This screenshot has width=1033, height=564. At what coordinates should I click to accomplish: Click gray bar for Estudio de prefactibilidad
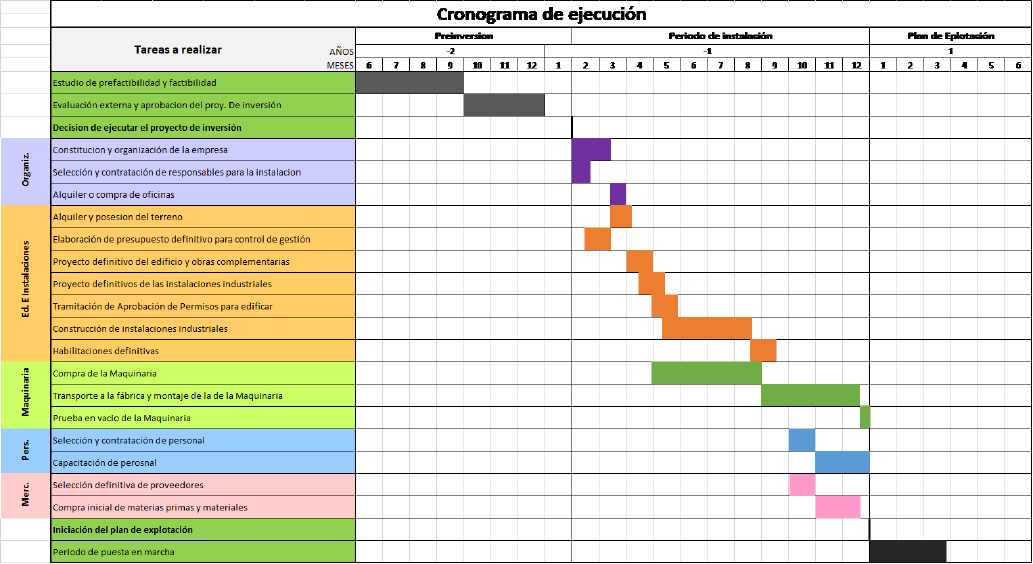[410, 82]
